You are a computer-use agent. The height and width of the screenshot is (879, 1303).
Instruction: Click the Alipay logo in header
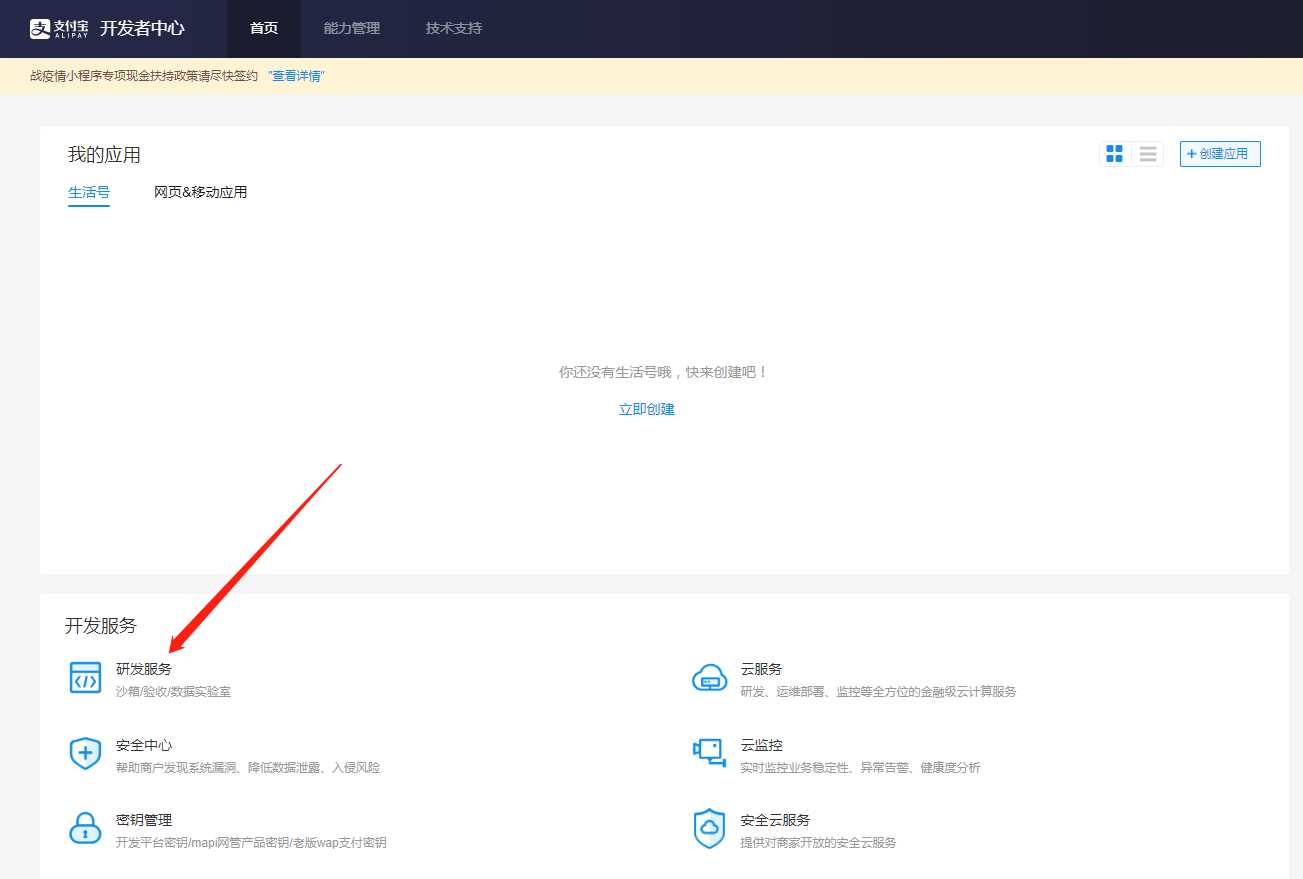point(59,28)
